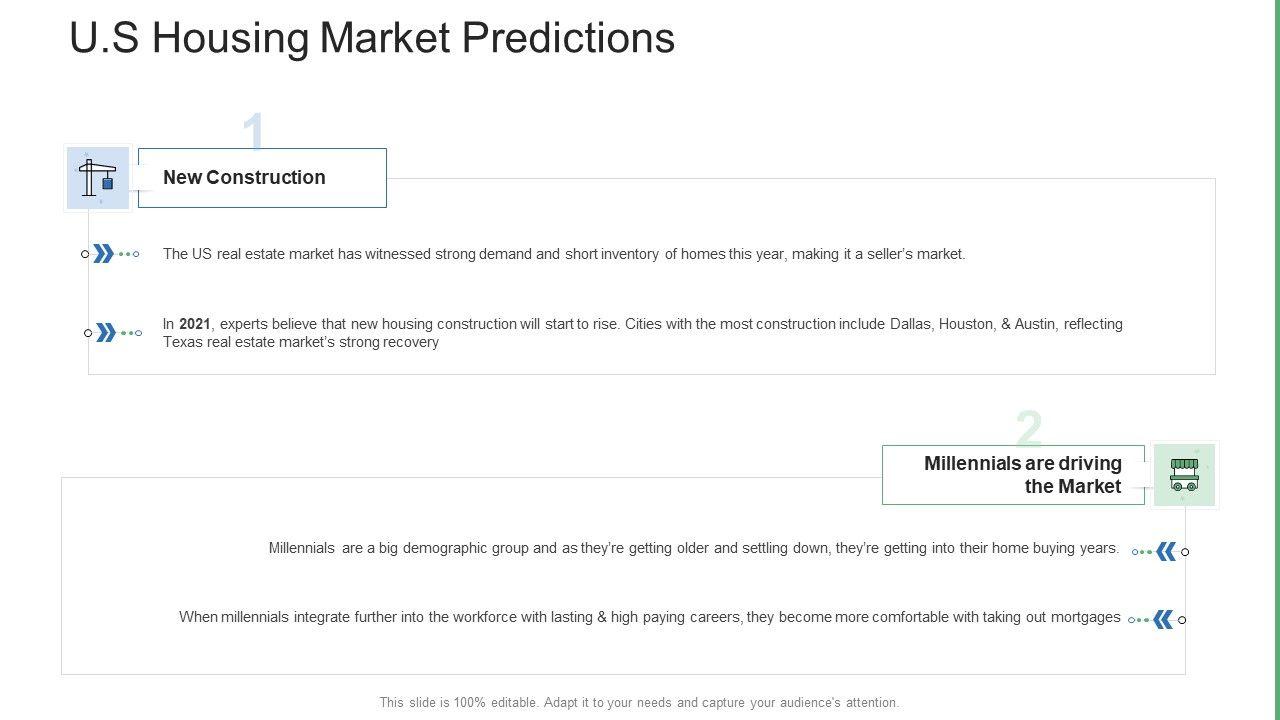Select the green market stall cart icon
The image size is (1280, 720).
point(1184,475)
